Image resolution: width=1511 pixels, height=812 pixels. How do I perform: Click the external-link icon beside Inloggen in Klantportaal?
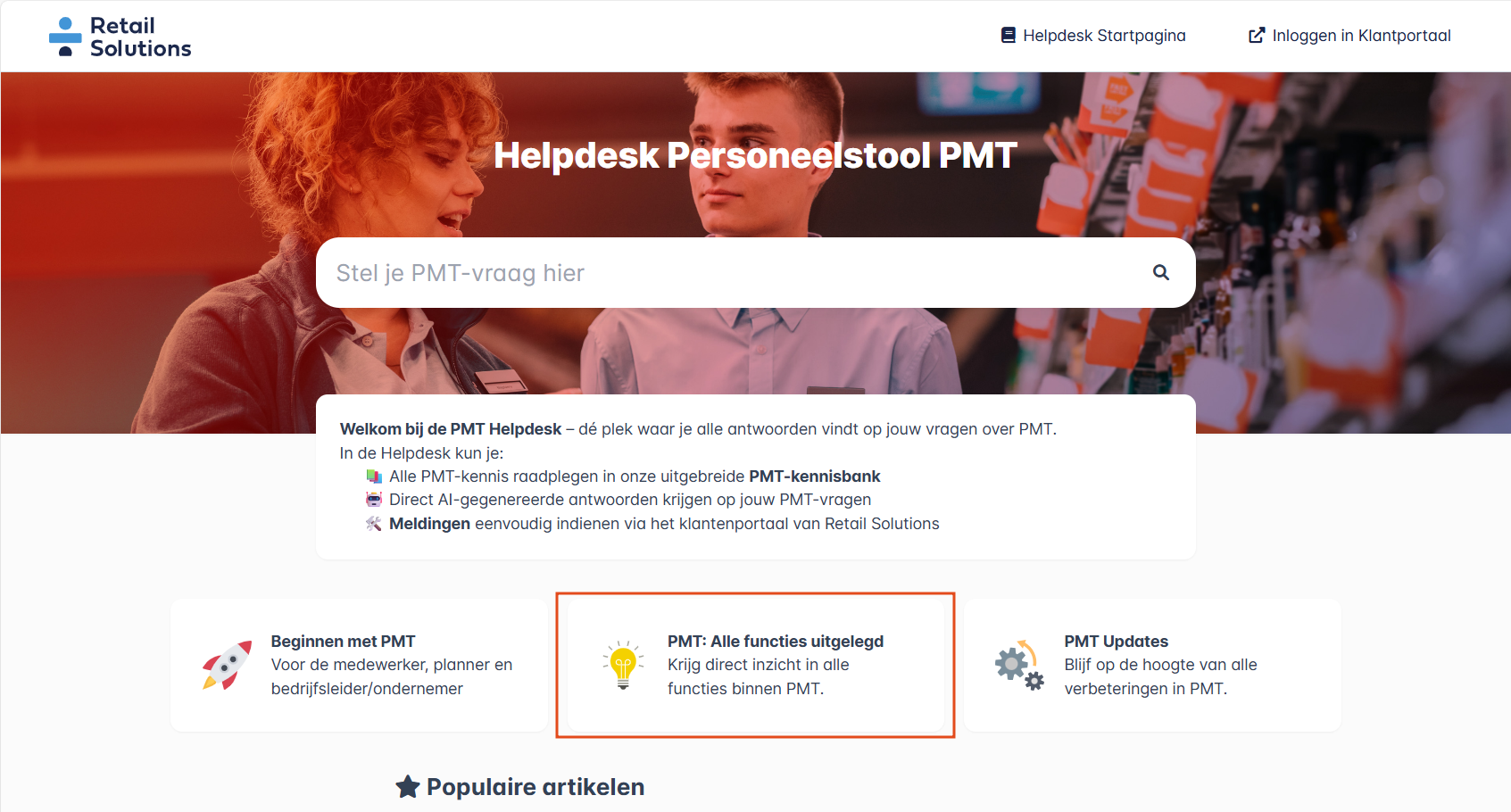[1257, 36]
